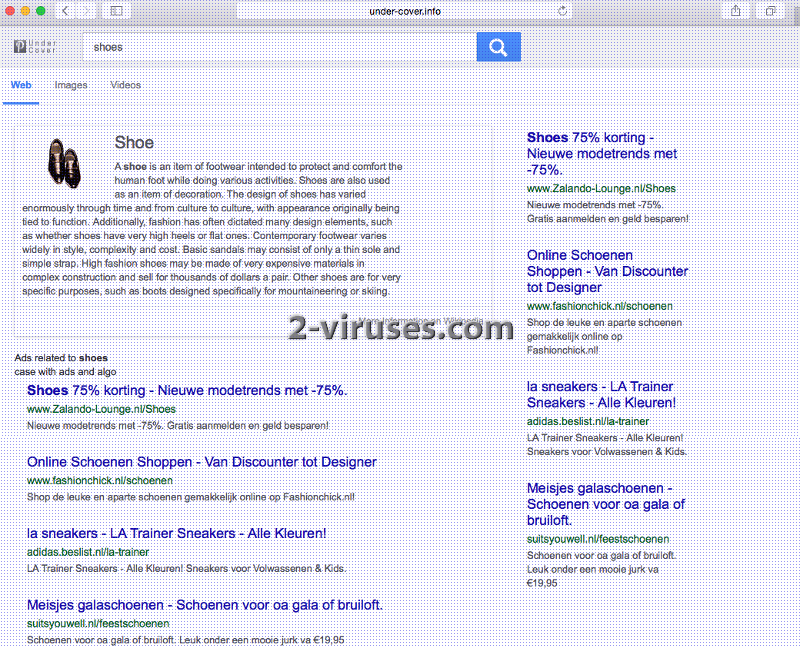Reload the under-cover.info page

pyautogui.click(x=562, y=11)
